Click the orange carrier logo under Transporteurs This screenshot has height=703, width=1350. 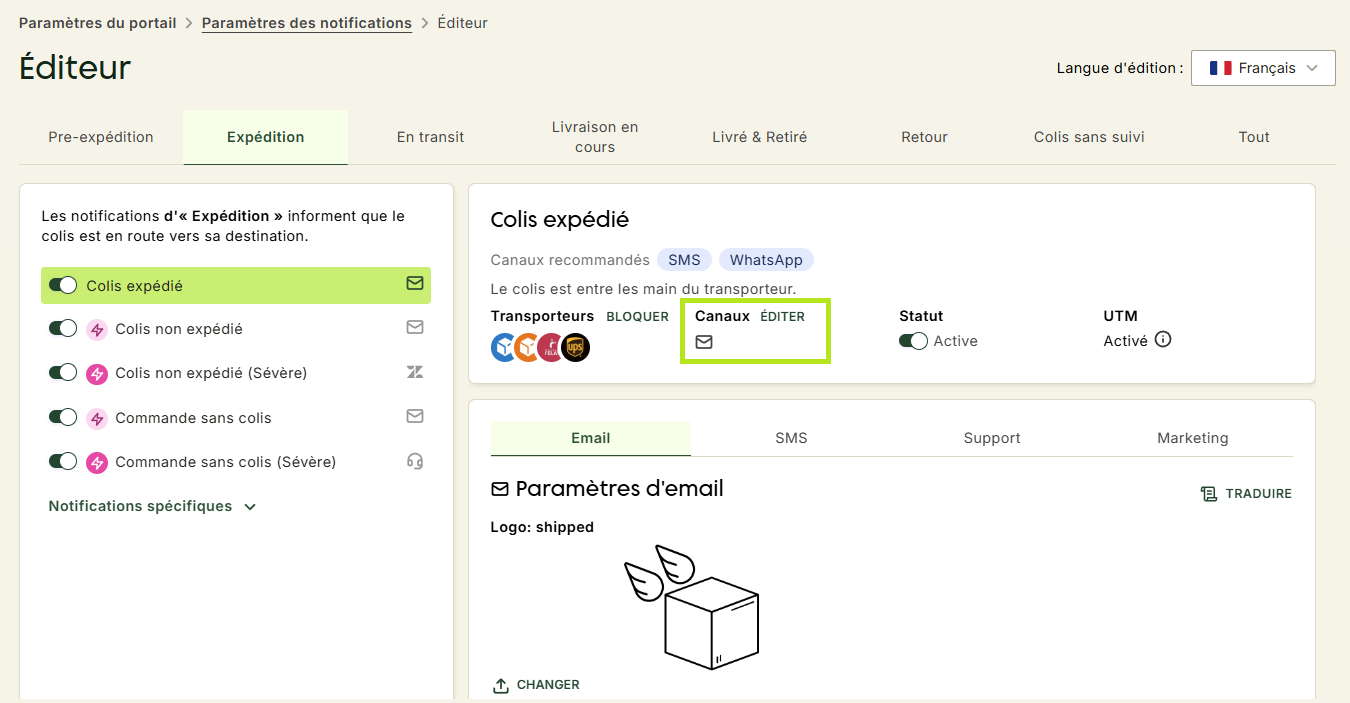pos(528,347)
